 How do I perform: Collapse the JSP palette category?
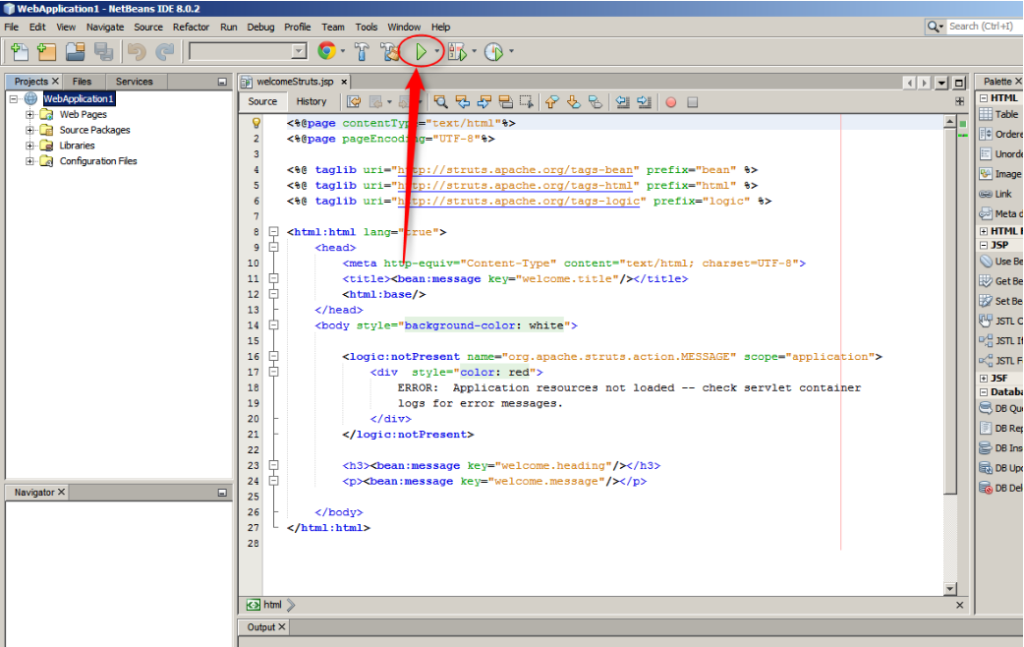(984, 245)
